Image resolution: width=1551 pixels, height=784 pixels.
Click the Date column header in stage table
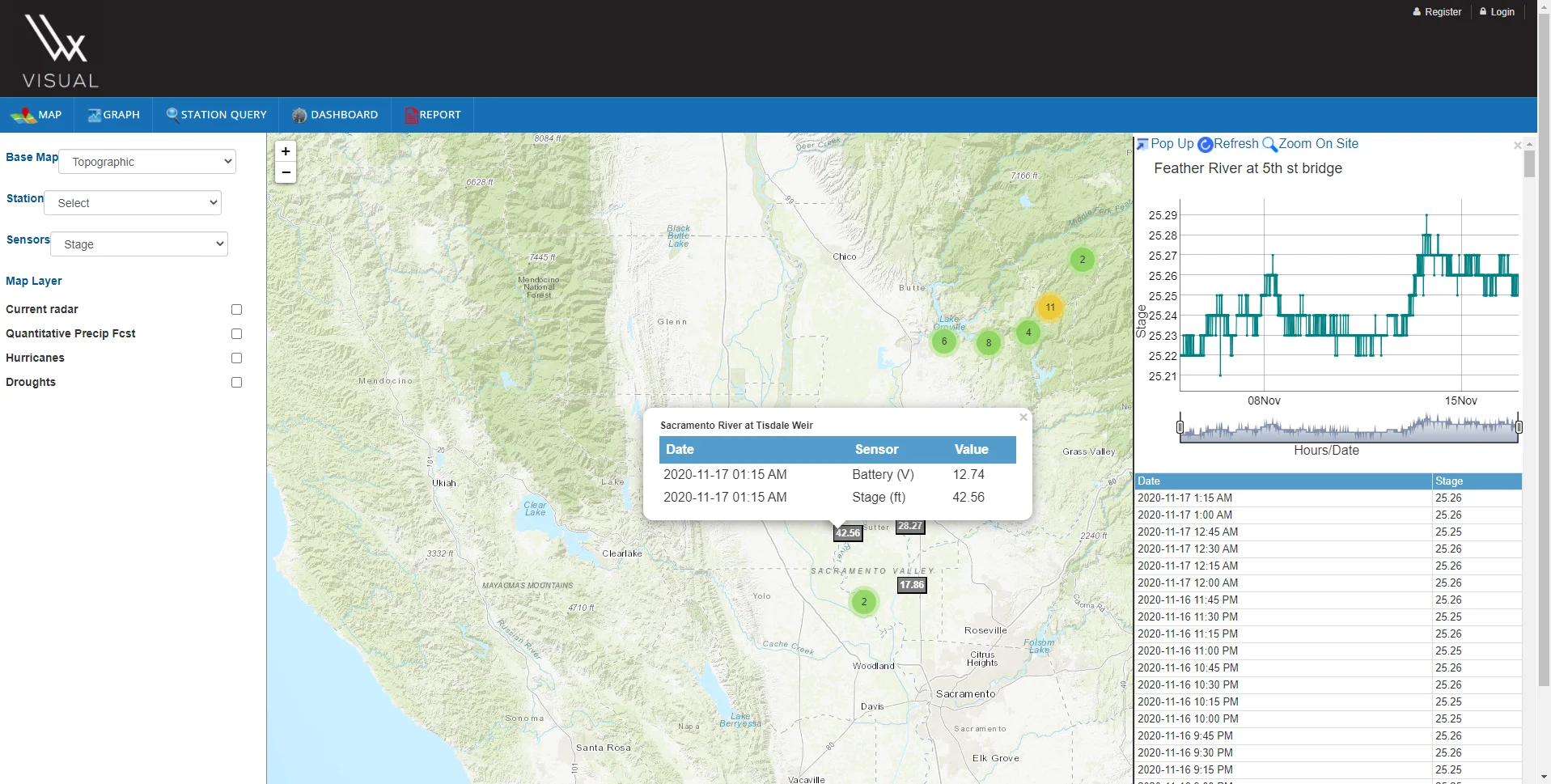point(1283,481)
